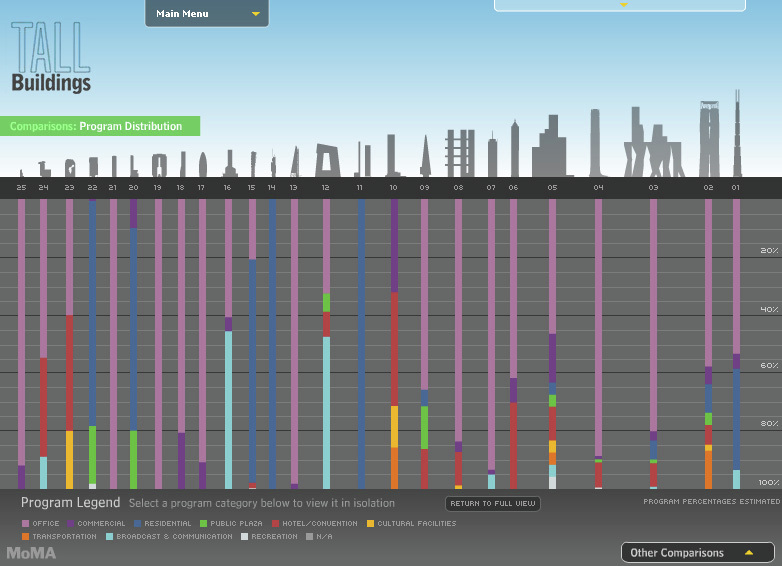Click the bar for building 05

pyautogui.click(x=552, y=344)
